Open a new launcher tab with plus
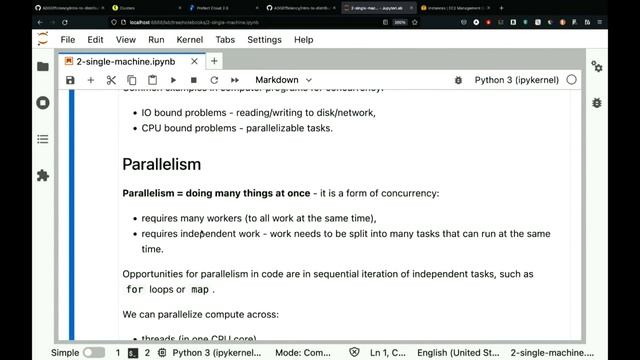Viewport: 640px width, 360px height. (214, 61)
